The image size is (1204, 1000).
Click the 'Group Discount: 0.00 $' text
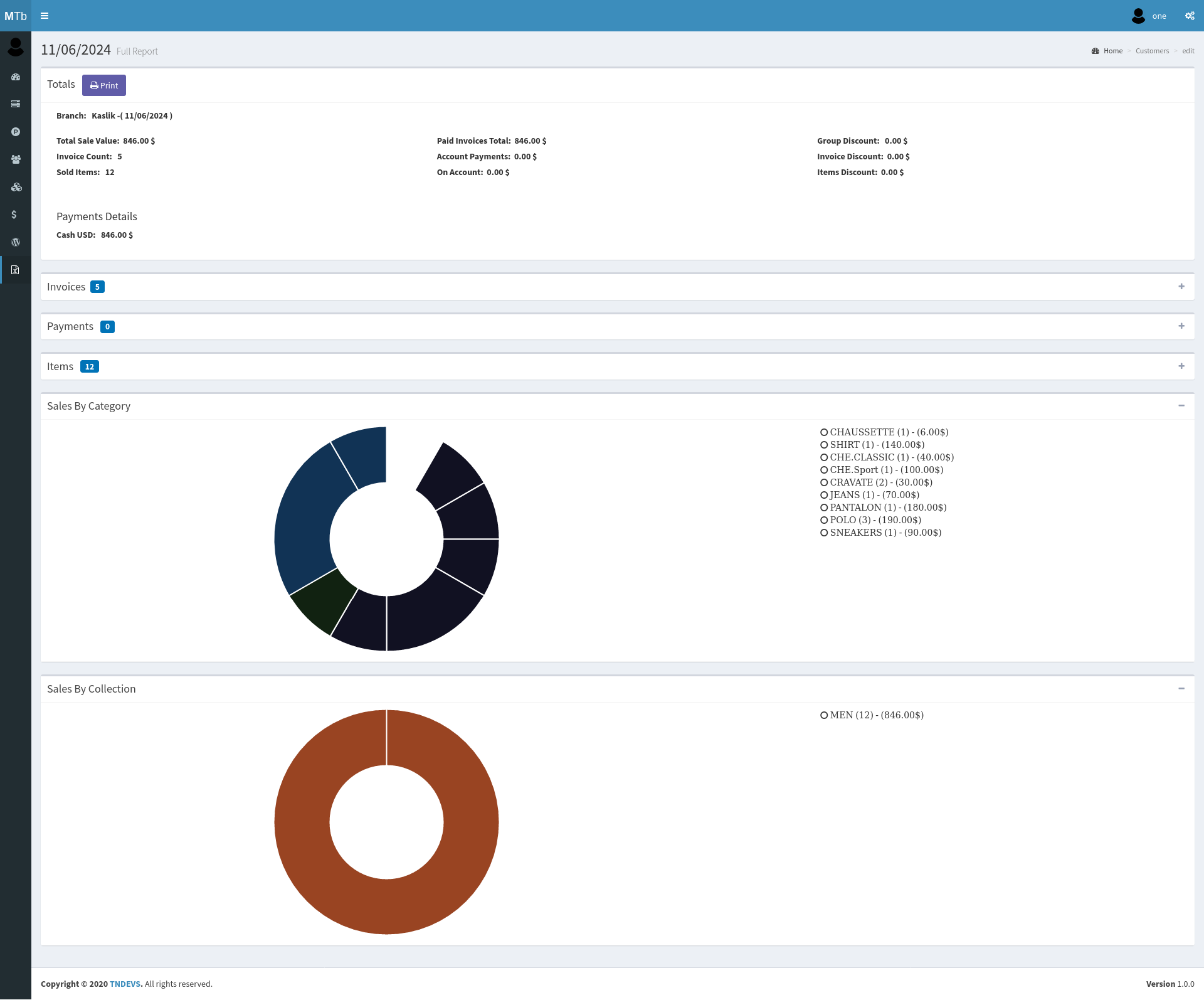tap(862, 141)
